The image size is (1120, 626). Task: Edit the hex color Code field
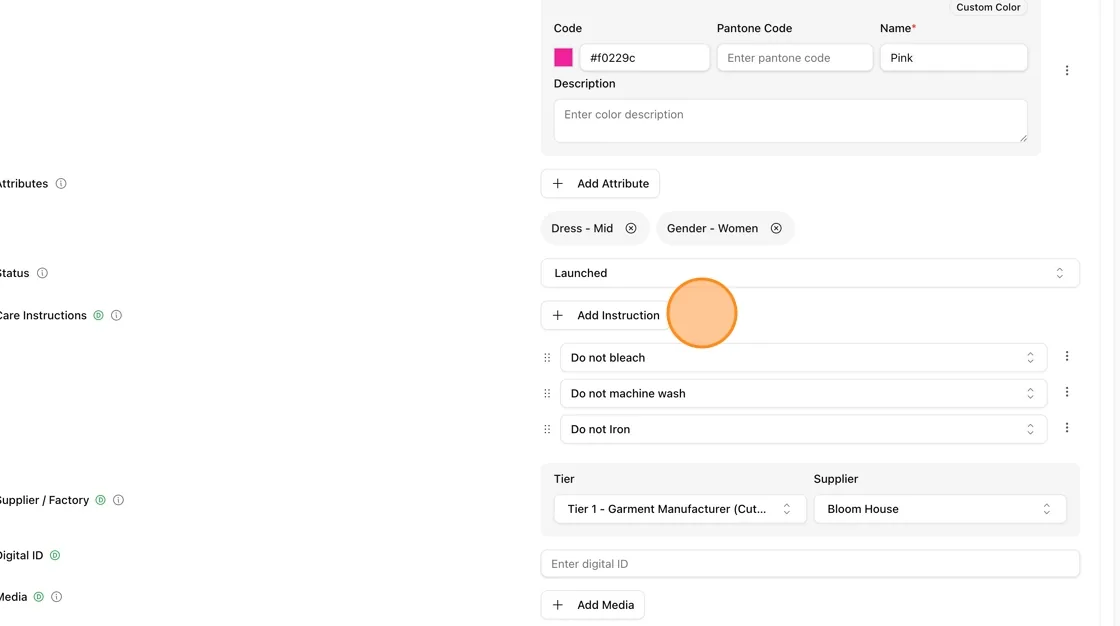point(644,58)
